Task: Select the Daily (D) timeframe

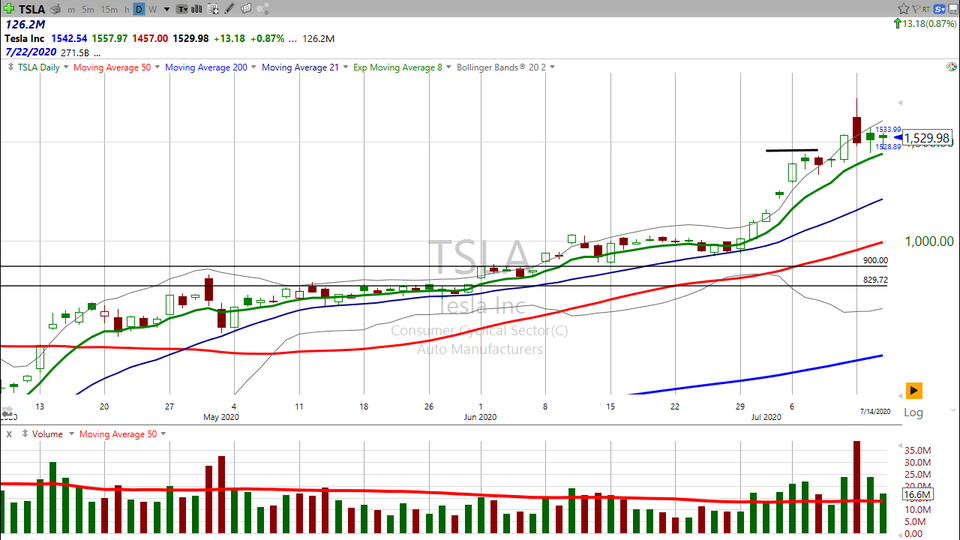Action: [x=139, y=8]
